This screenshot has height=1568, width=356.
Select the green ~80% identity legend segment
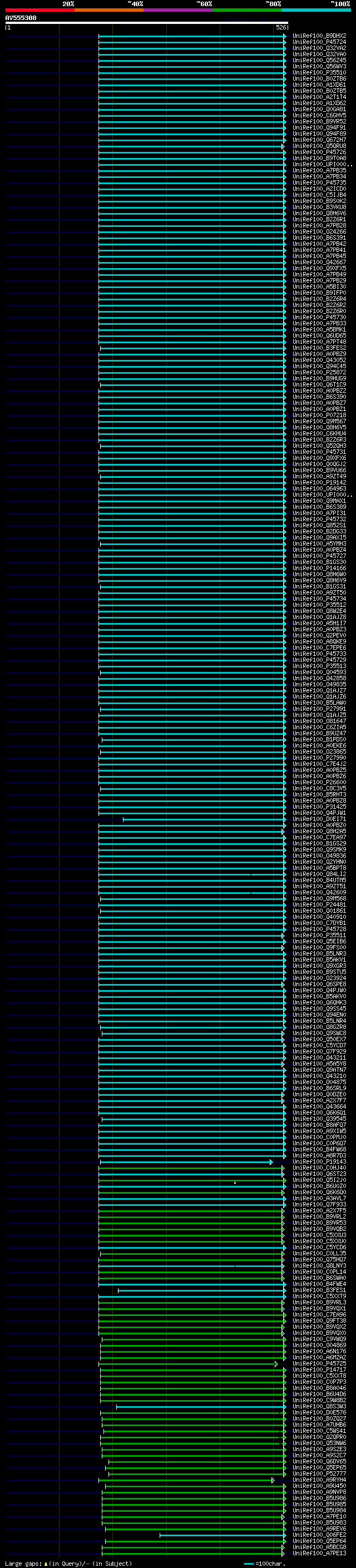[247, 11]
